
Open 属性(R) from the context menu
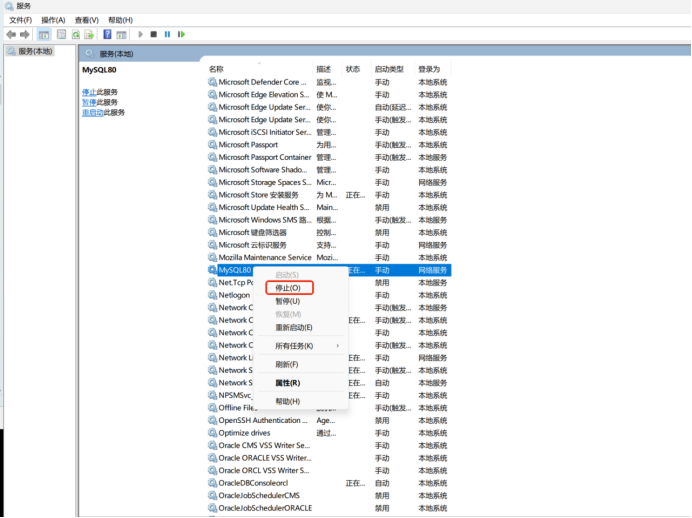[288, 383]
